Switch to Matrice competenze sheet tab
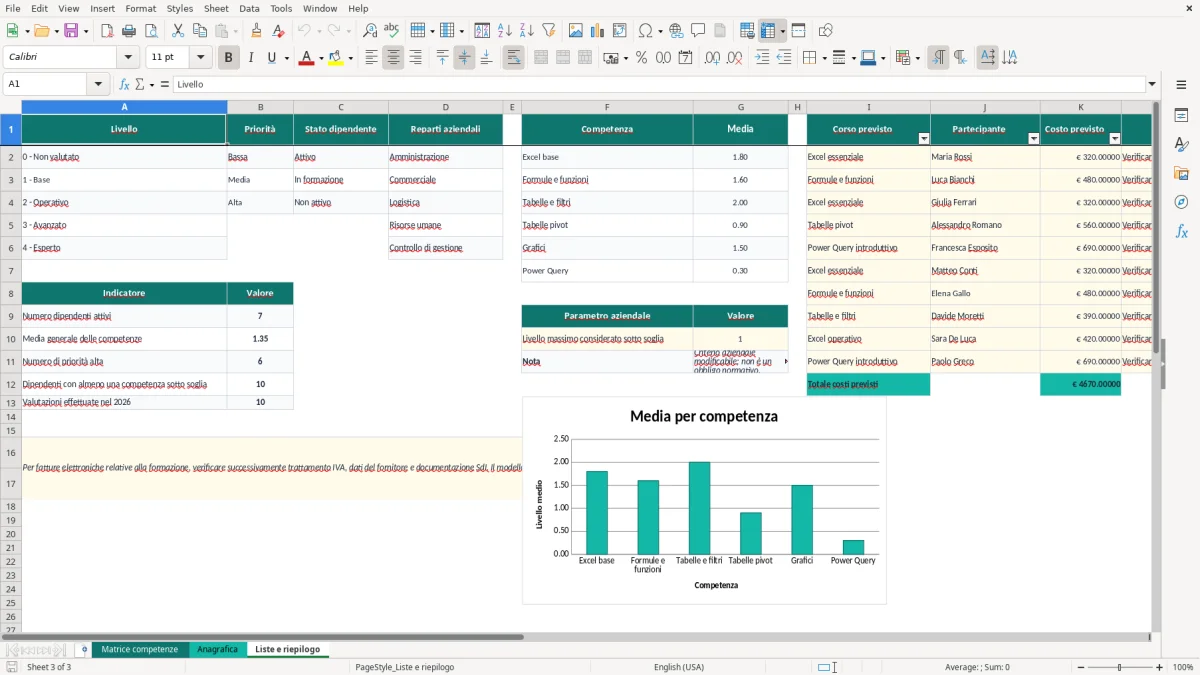The width and height of the screenshot is (1200, 675). coord(140,649)
